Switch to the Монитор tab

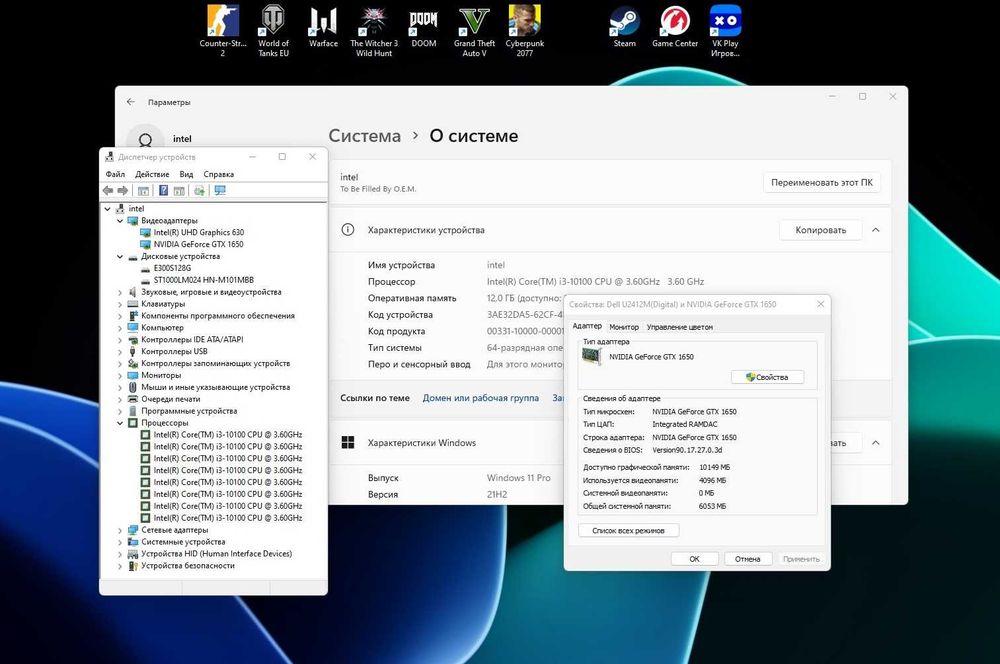pyautogui.click(x=624, y=327)
